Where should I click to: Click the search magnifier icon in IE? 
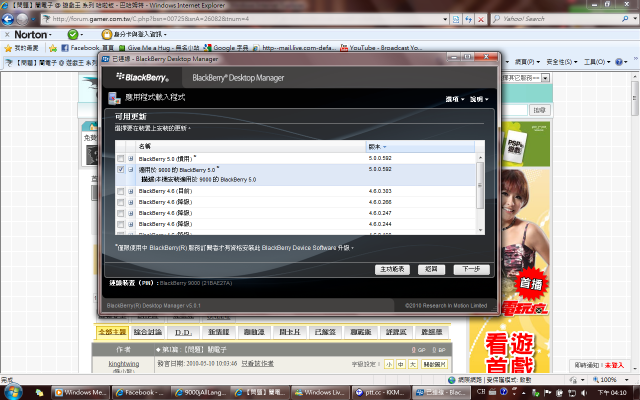tap(625, 19)
